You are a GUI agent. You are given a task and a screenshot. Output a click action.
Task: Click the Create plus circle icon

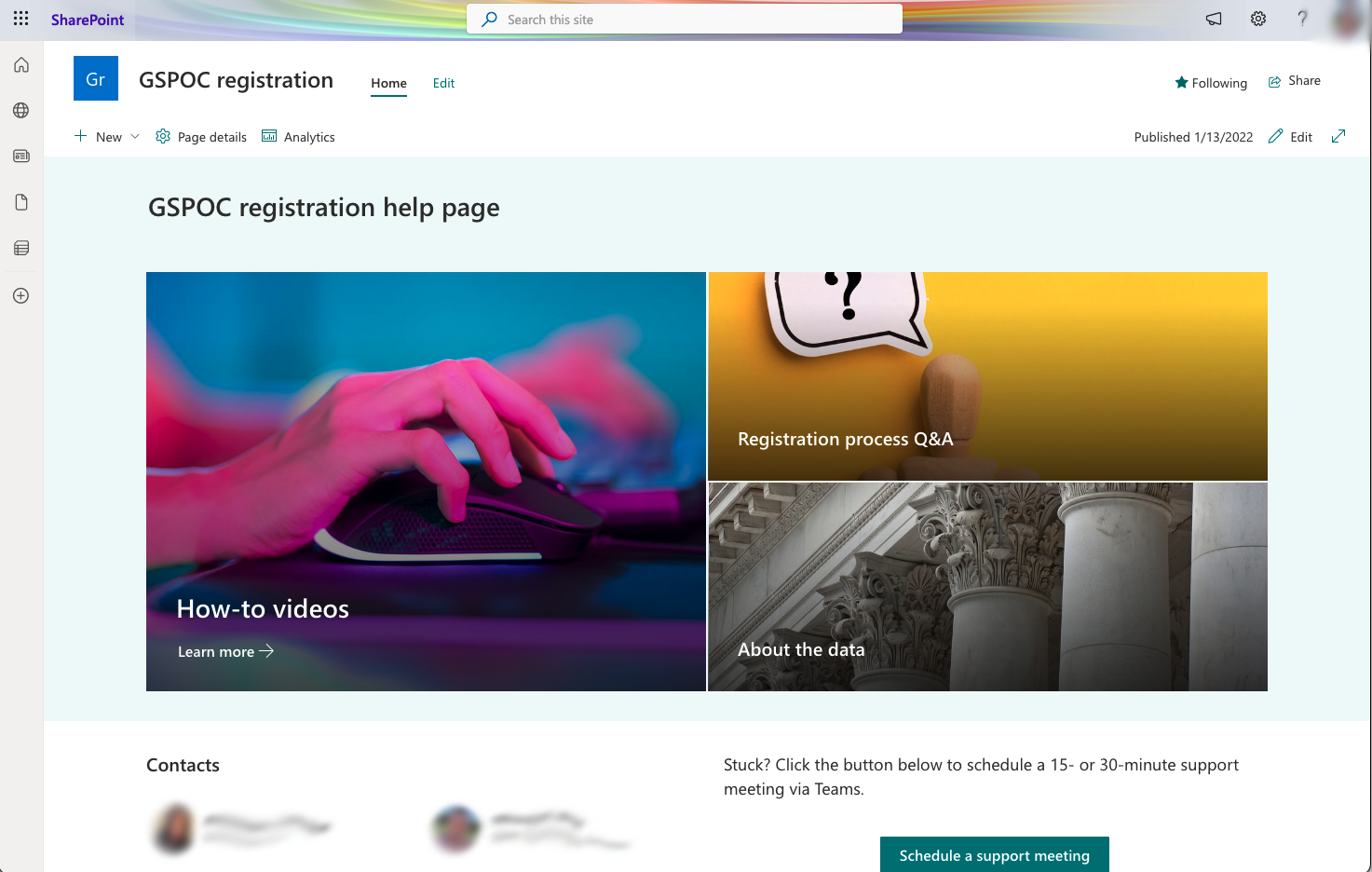click(x=21, y=295)
